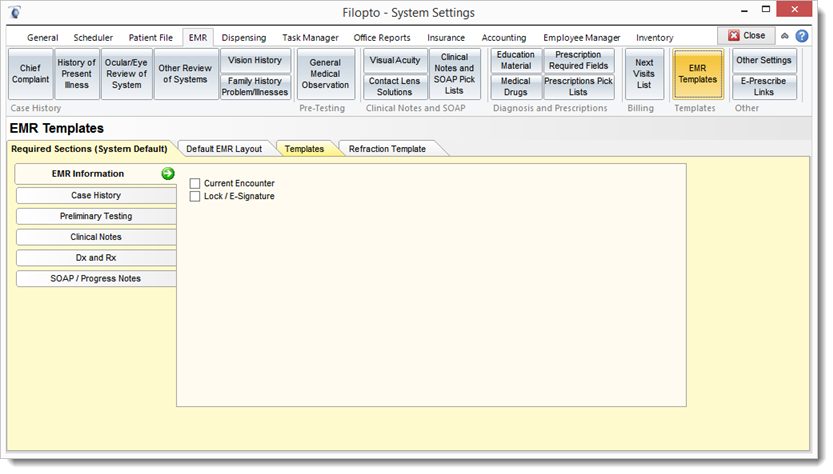The height and width of the screenshot is (474, 833).
Task: Collapse the ribbon with the small up arrow
Action: (x=785, y=36)
